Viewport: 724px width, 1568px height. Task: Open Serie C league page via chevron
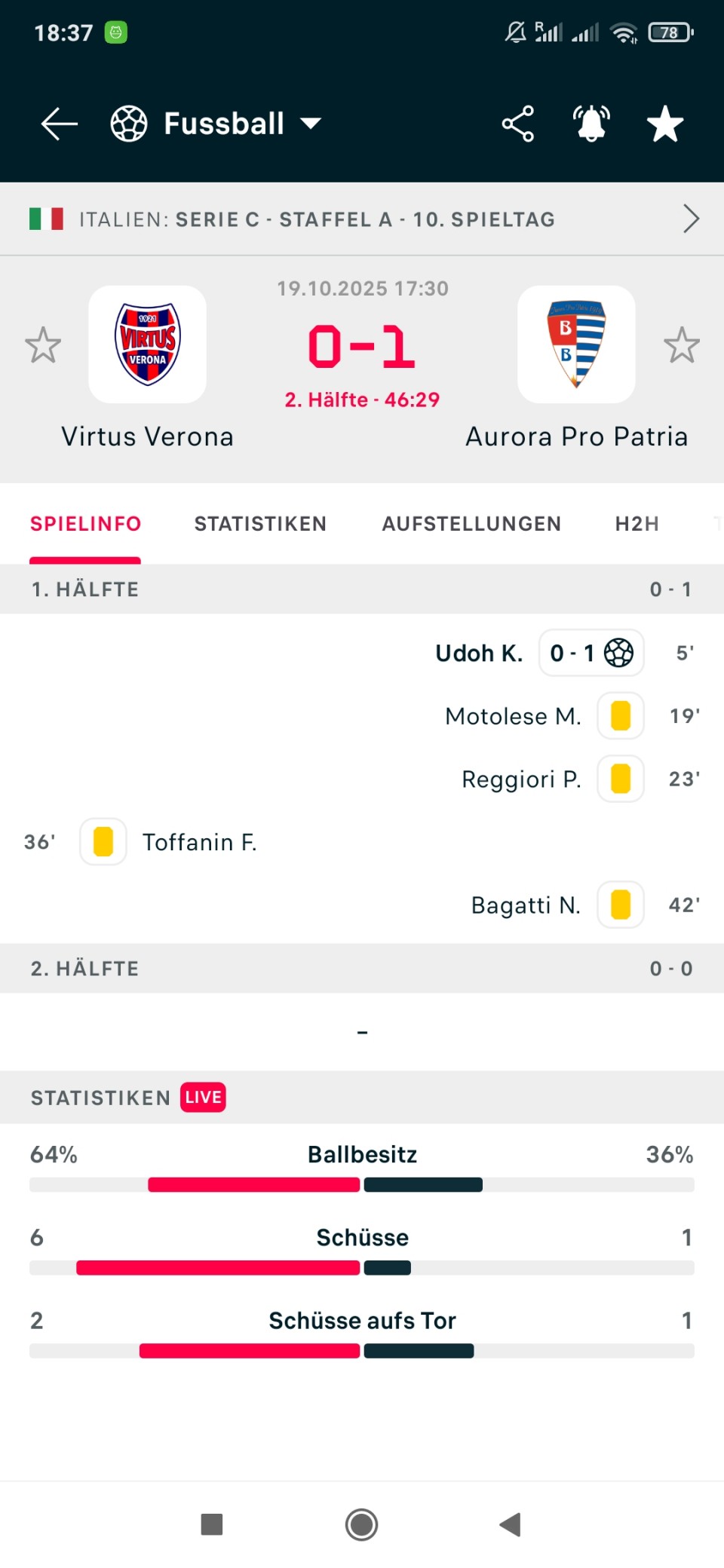point(690,219)
